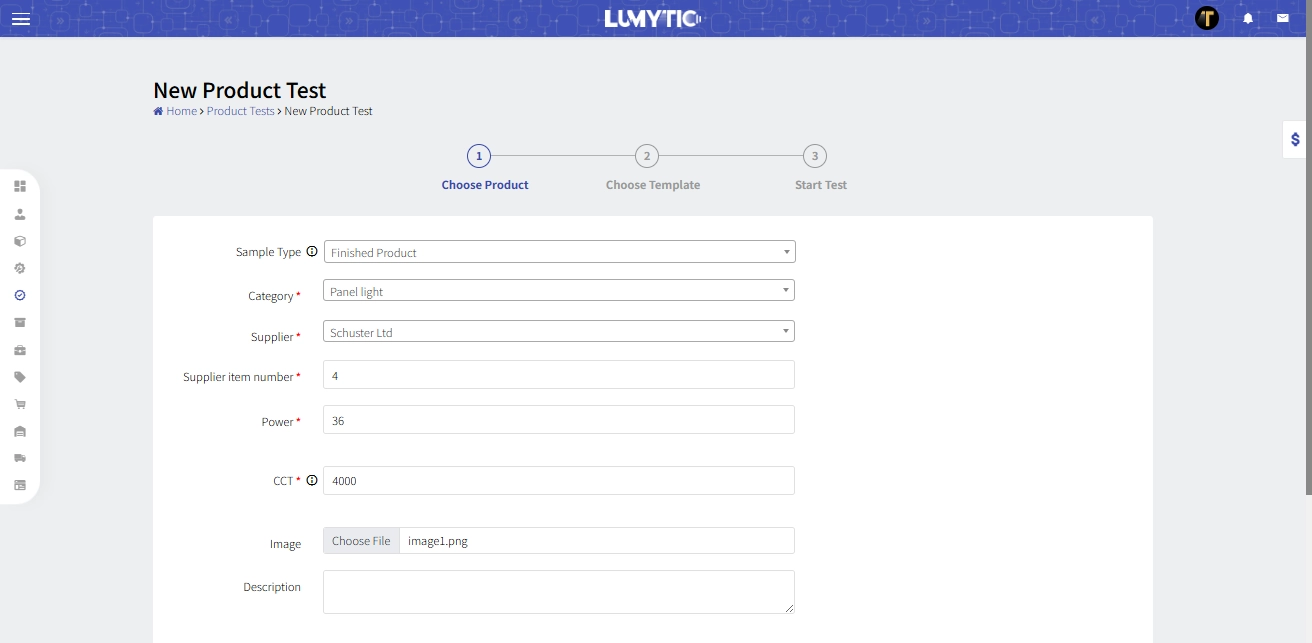Open the hamburger navigation menu
This screenshot has height=643, width=1312.
(x=20, y=18)
